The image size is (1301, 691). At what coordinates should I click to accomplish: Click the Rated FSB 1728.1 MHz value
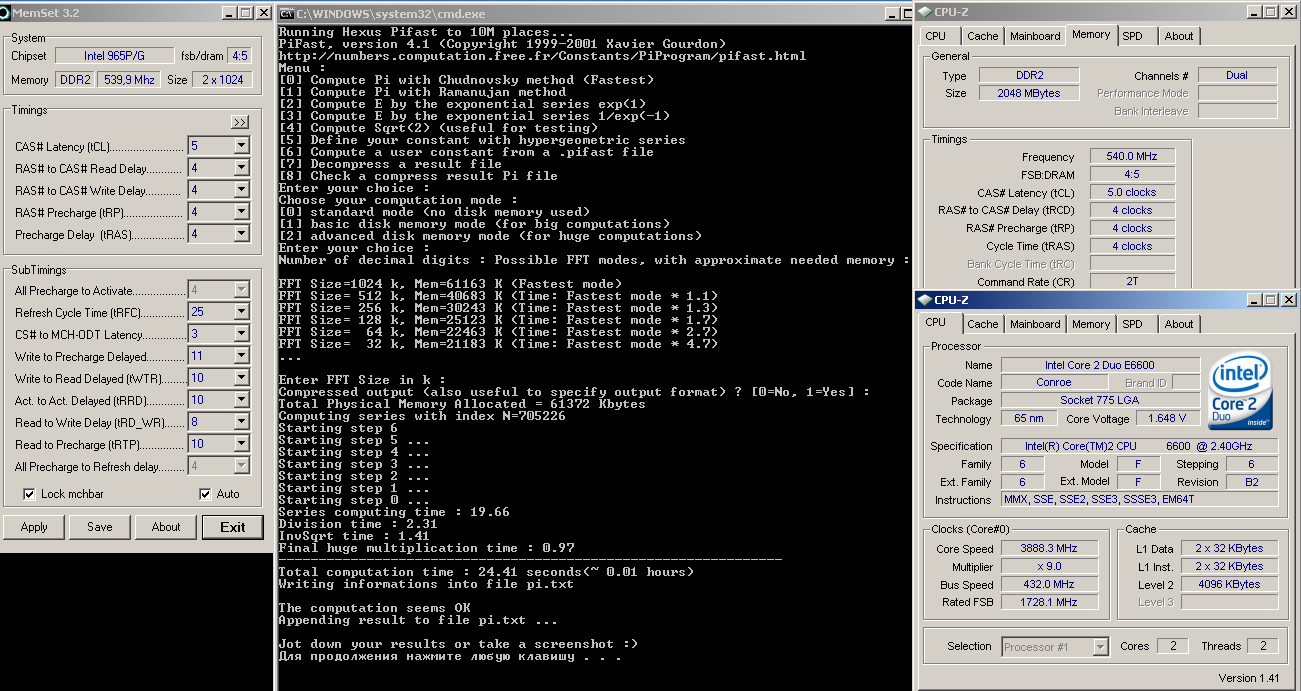[x=1048, y=602]
